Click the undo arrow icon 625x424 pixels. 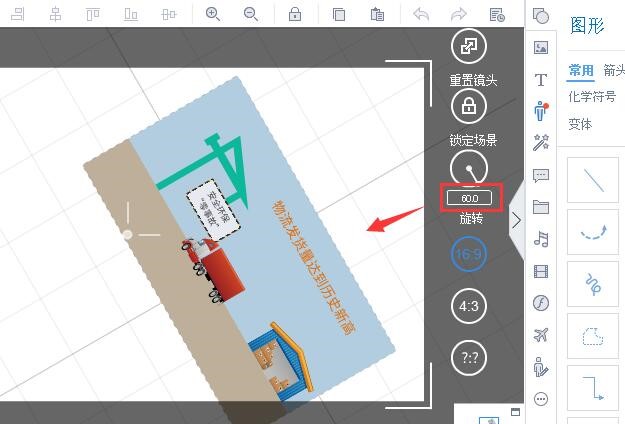click(x=421, y=14)
